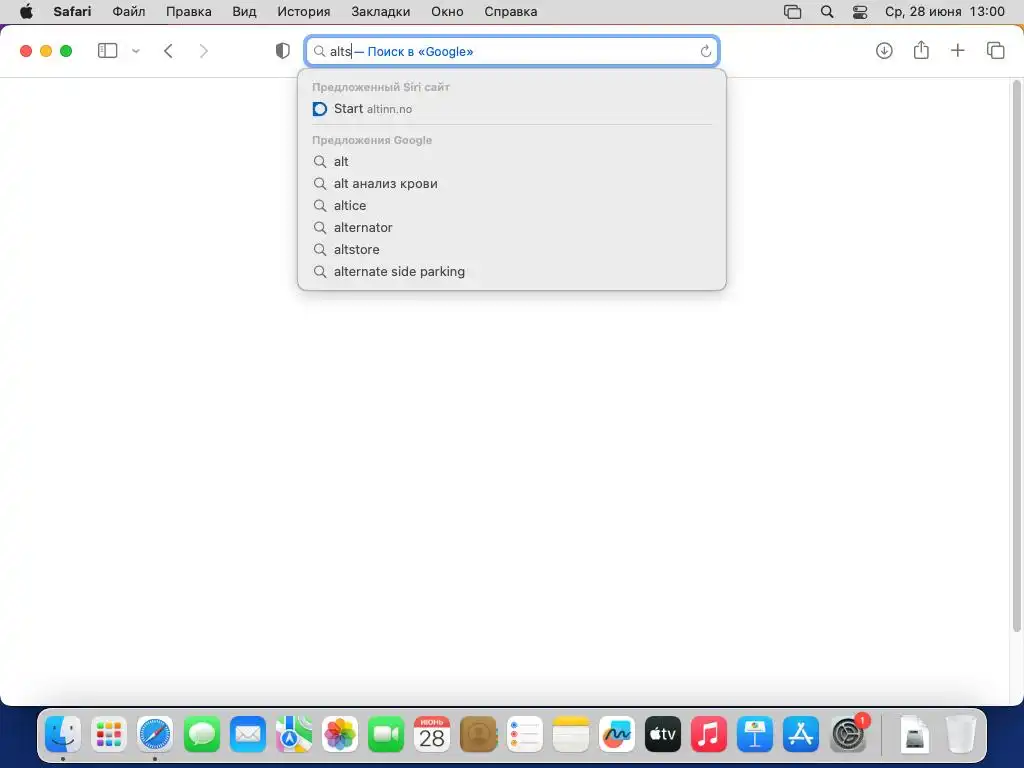Open Music from the Dock
The height and width of the screenshot is (768, 1024).
point(709,734)
